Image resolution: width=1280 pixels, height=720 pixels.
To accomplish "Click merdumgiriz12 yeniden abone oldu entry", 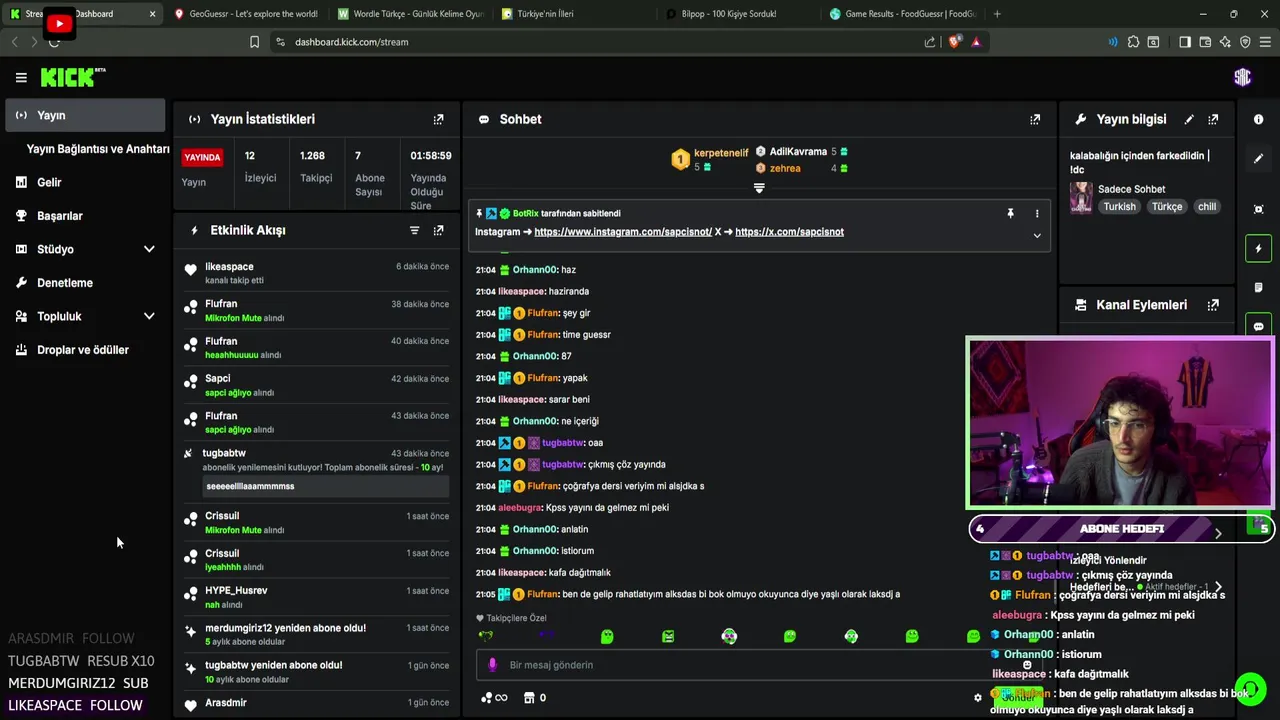I will tap(317, 634).
